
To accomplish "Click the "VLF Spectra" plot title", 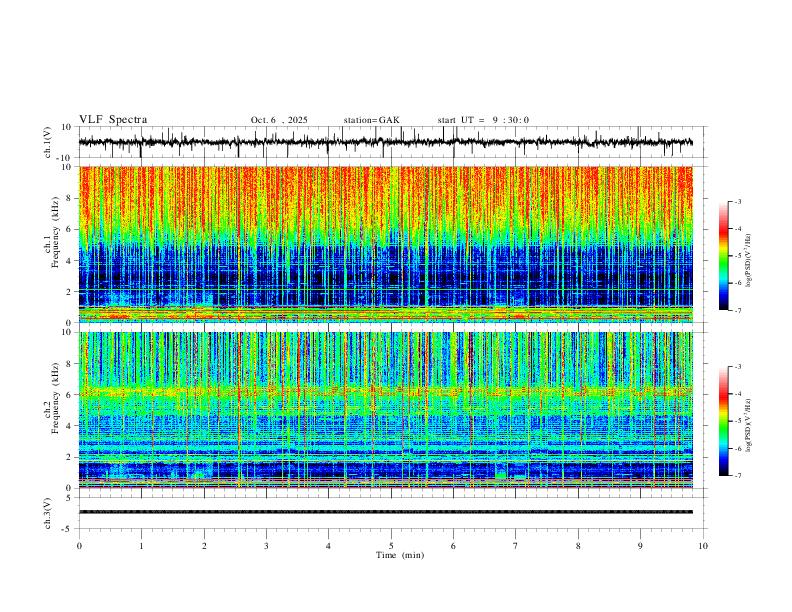I will tap(113, 120).
